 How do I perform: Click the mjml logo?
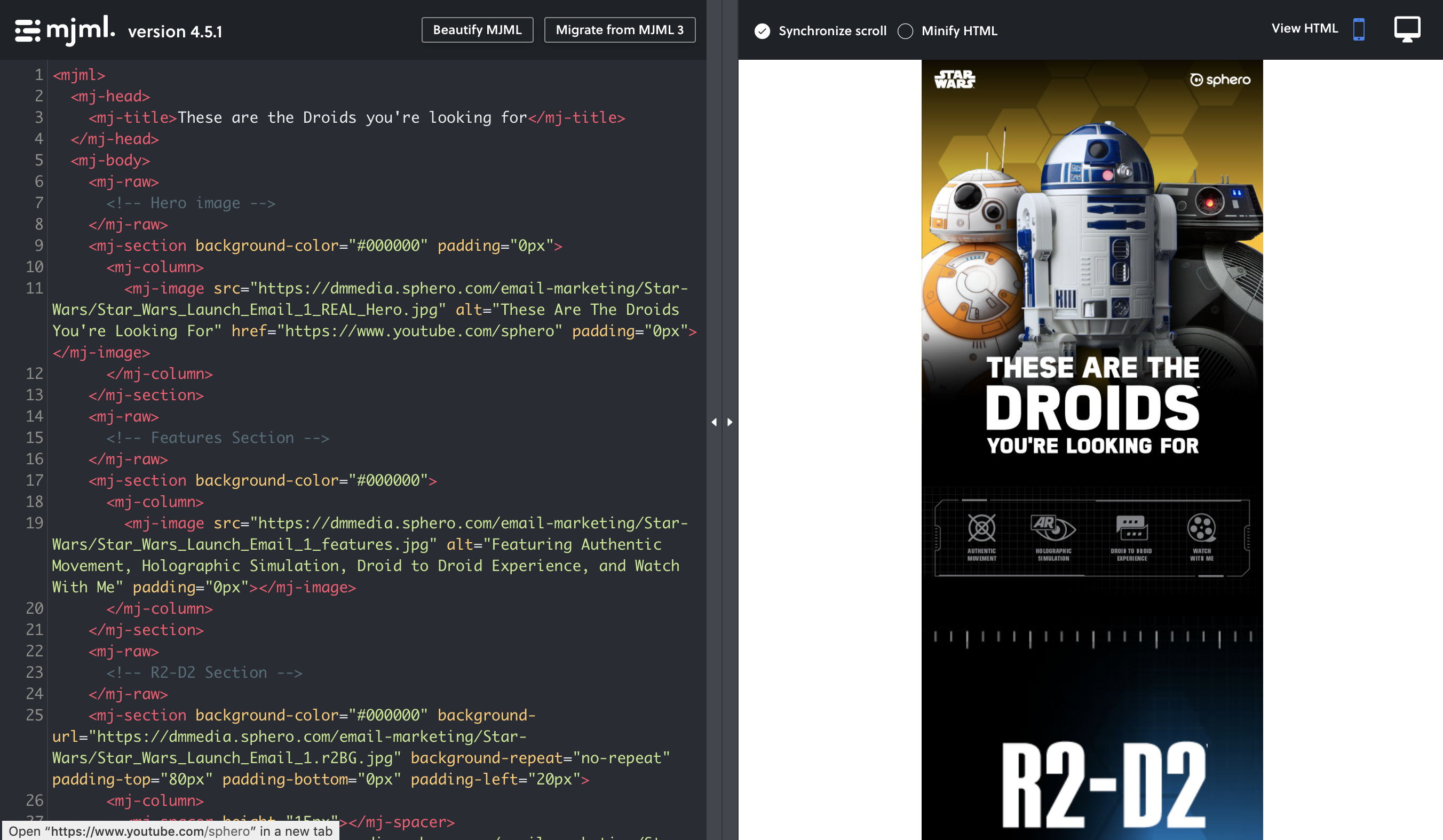(65, 30)
